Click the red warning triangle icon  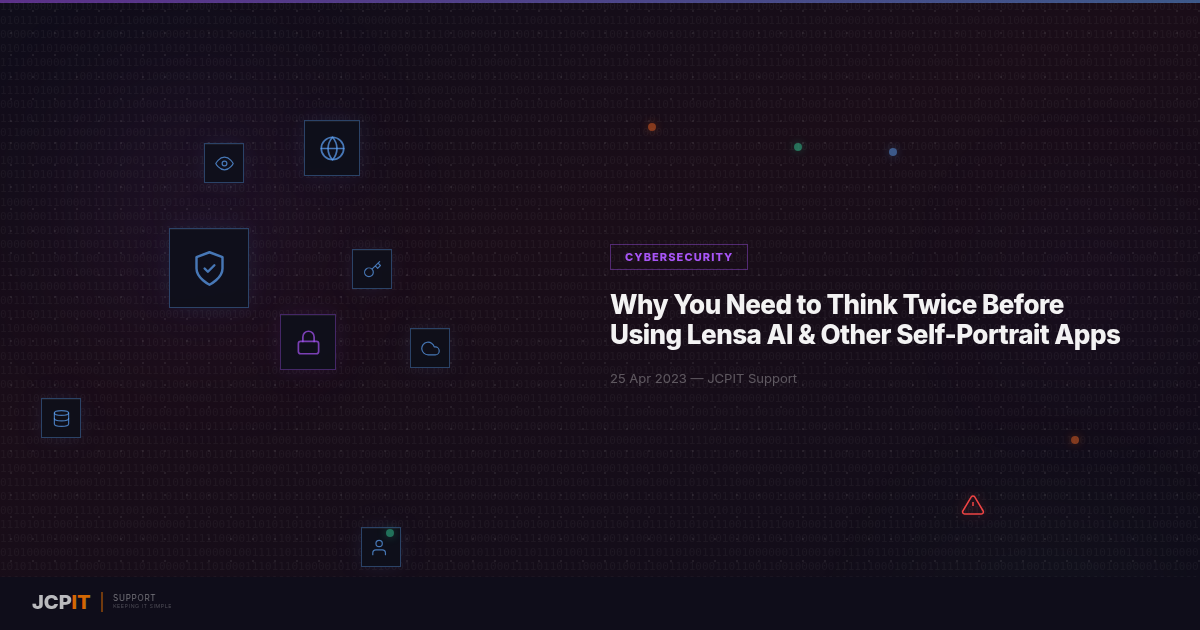click(x=972, y=505)
